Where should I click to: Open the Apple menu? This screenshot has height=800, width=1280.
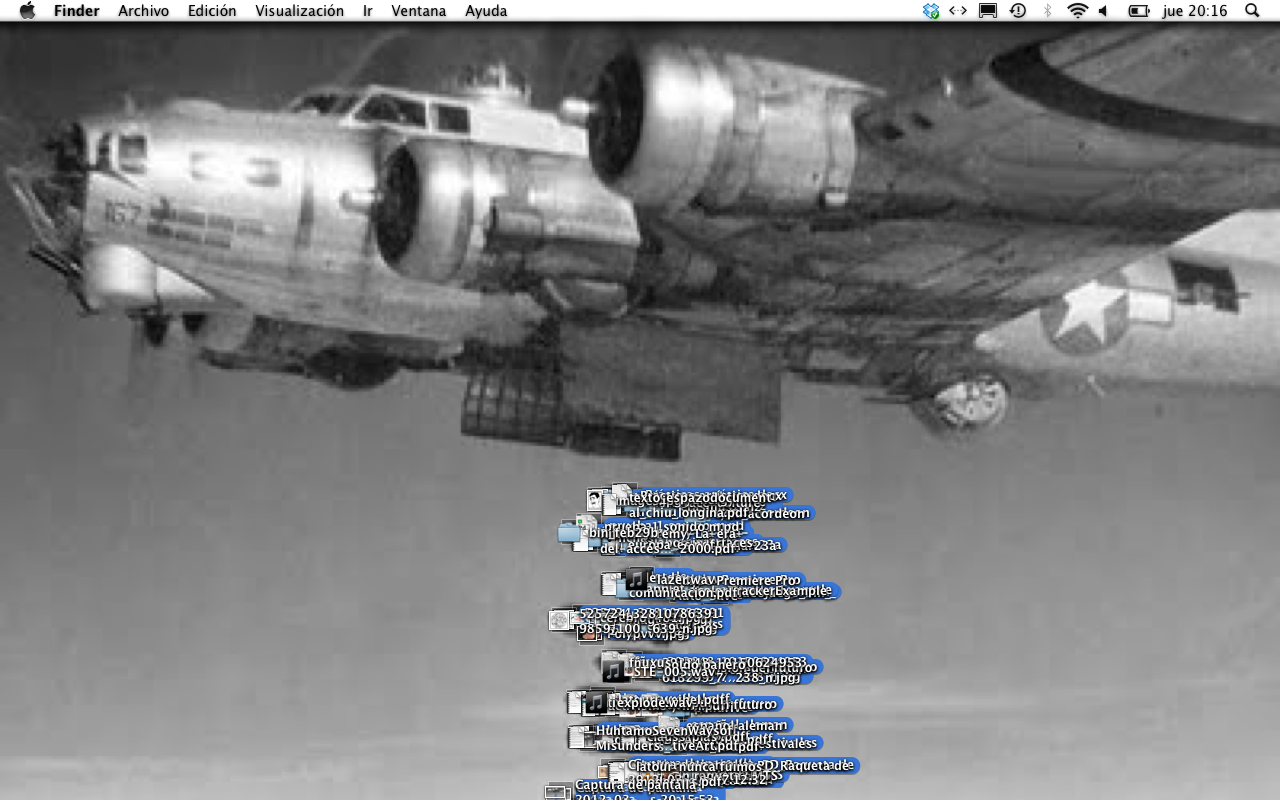click(x=27, y=11)
